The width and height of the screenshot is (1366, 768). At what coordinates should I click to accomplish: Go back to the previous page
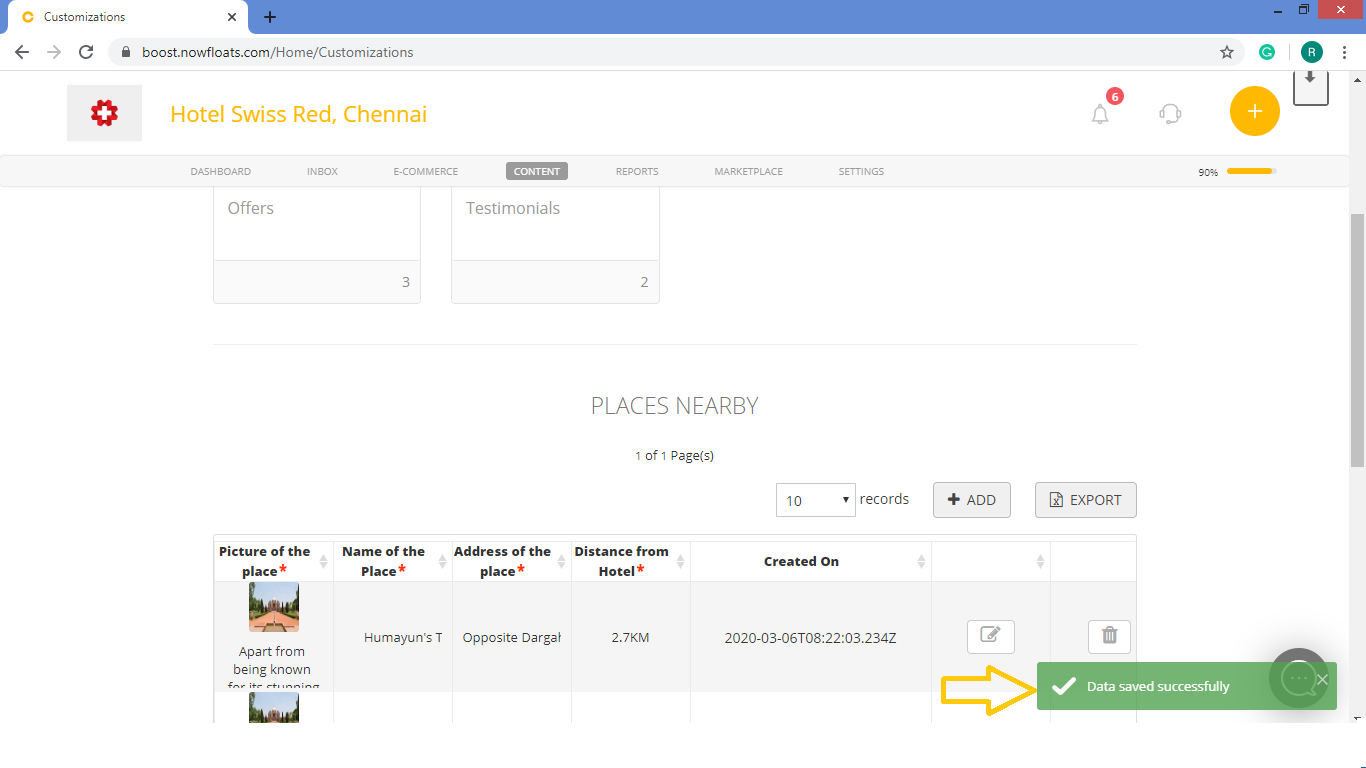[x=22, y=52]
